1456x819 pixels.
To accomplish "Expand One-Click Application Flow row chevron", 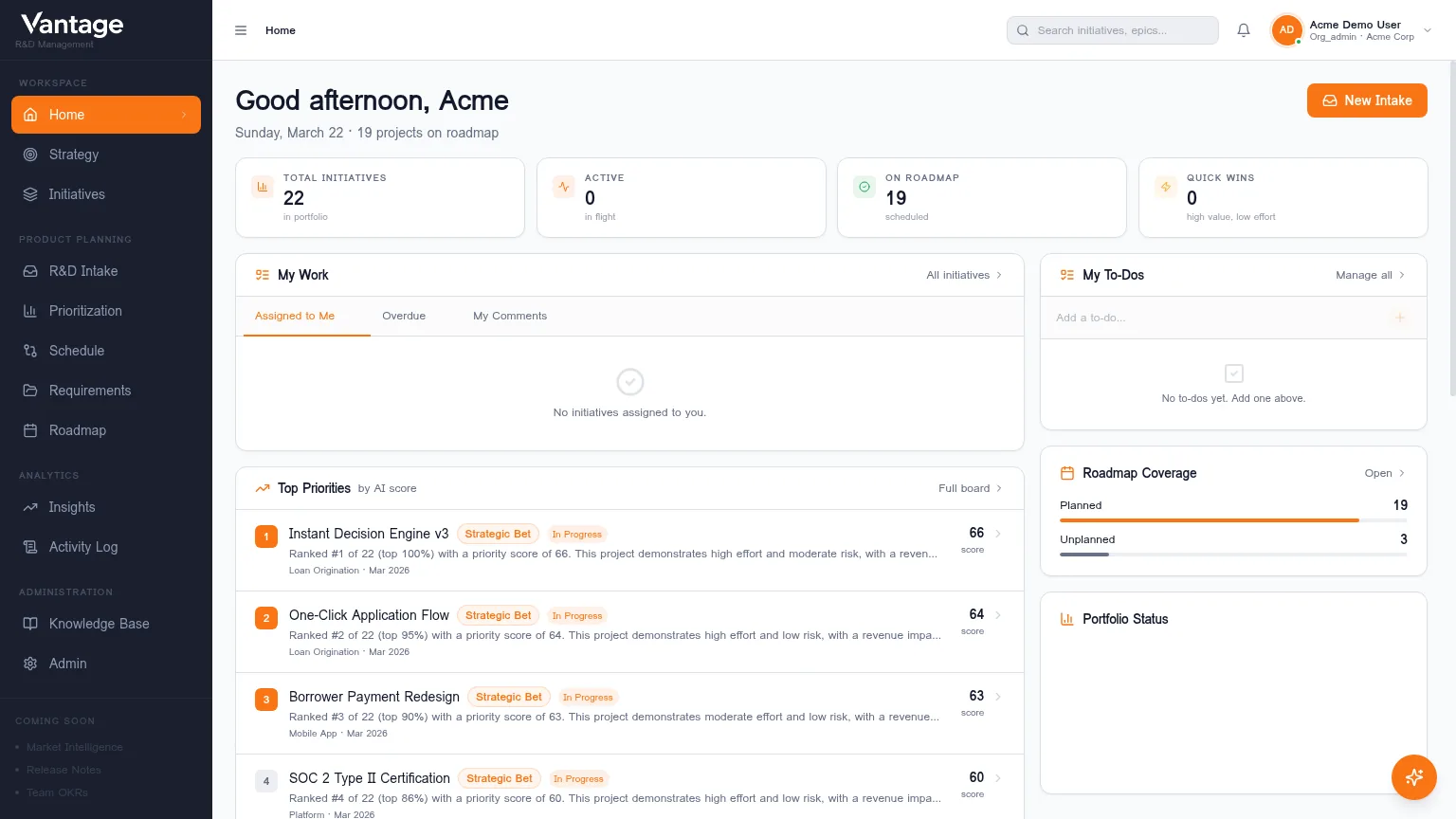I will [x=998, y=615].
